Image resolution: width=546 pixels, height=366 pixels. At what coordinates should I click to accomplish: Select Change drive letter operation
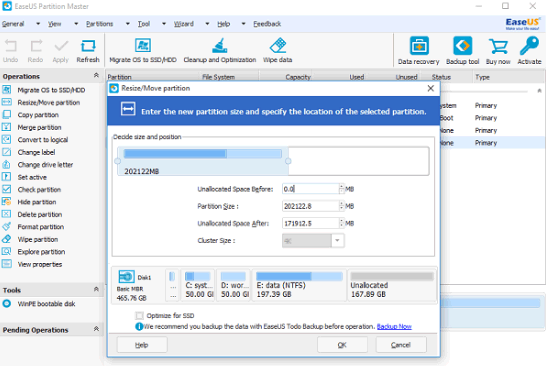click(45, 165)
